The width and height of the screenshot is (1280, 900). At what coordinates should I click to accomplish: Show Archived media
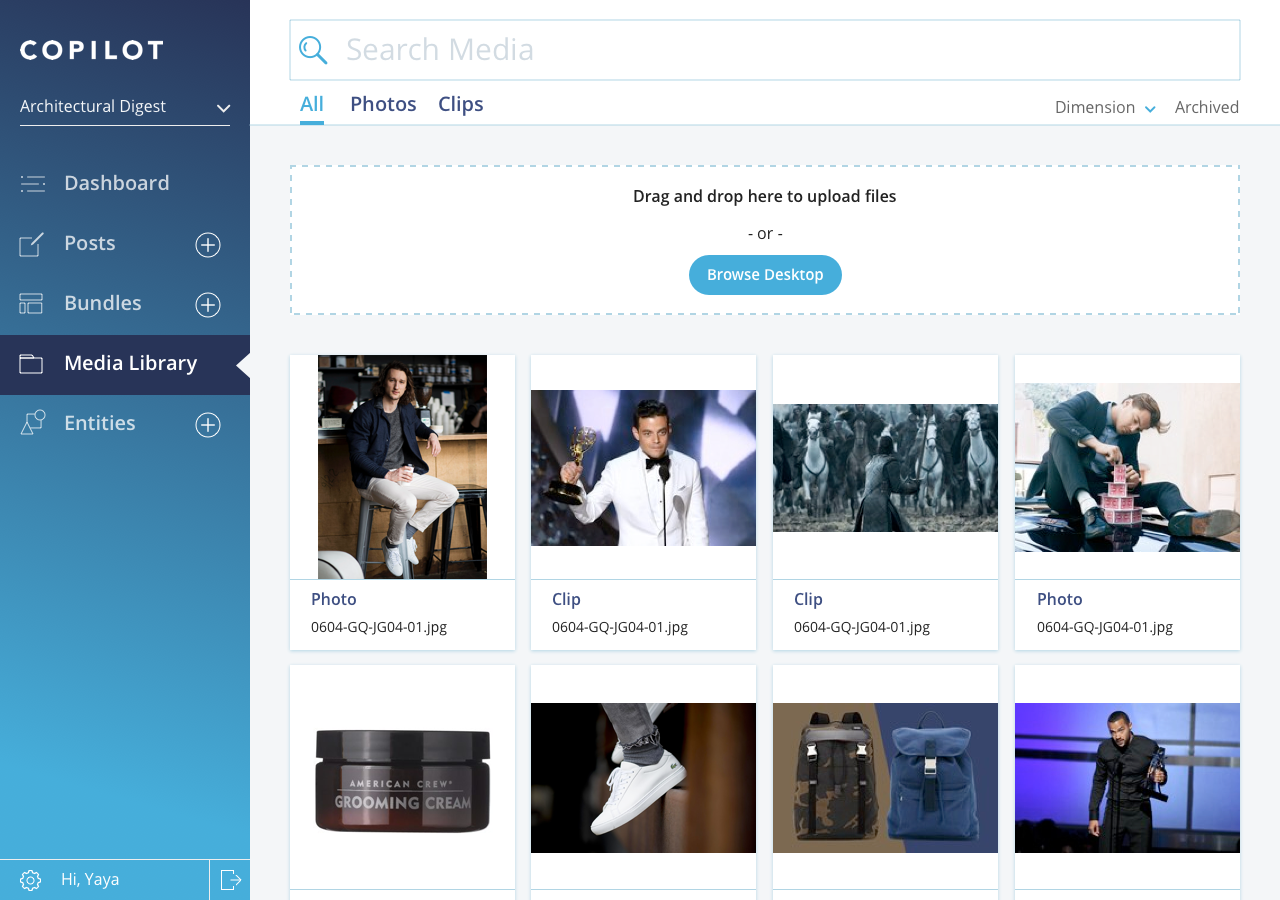coord(1207,108)
